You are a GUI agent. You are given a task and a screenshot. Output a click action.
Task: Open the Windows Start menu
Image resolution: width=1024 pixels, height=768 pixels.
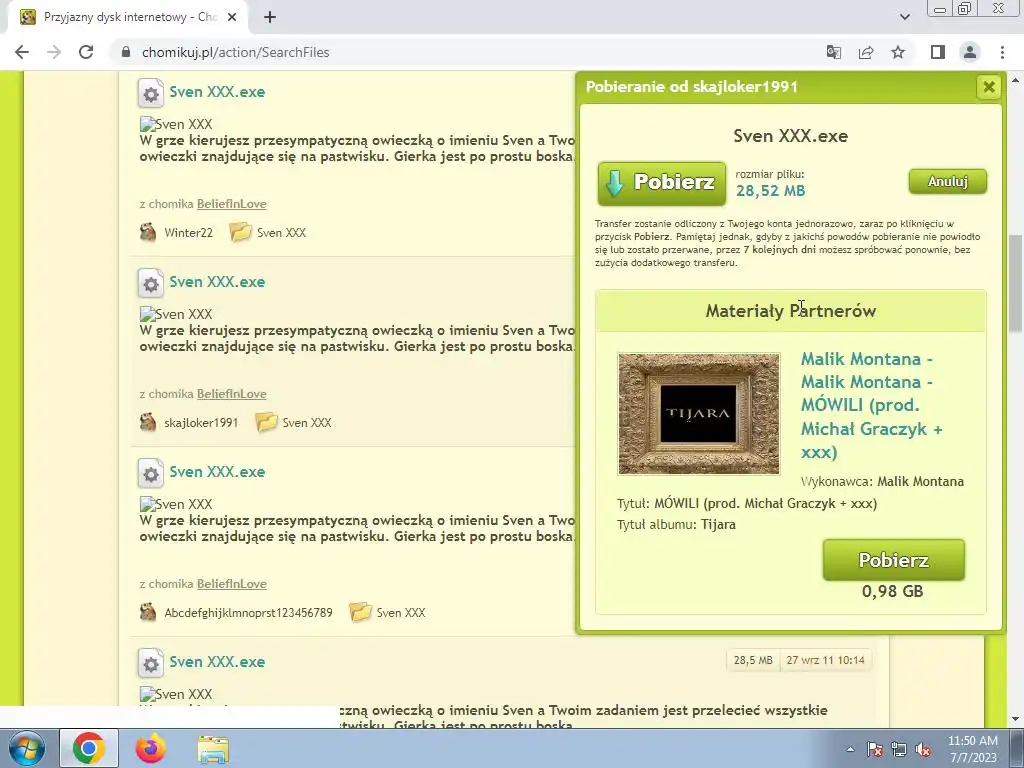(x=27, y=749)
